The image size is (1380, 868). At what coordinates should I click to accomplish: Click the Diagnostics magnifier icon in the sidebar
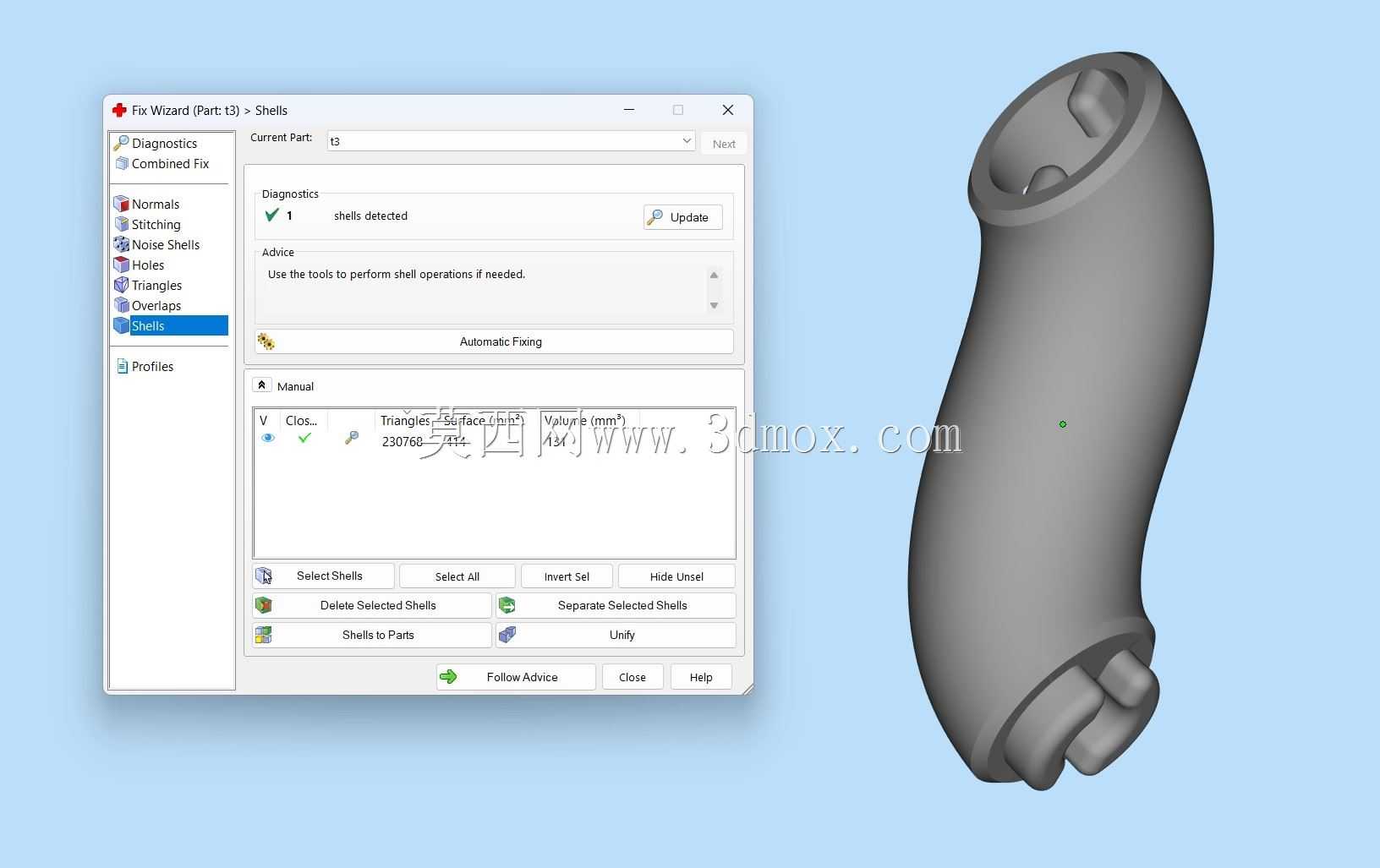click(122, 144)
